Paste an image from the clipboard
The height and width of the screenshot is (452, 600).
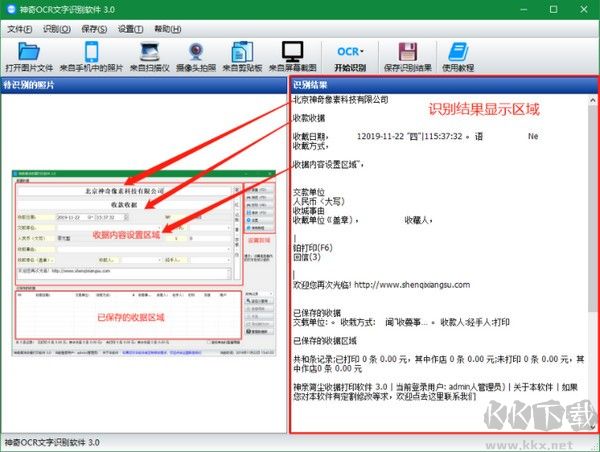coord(244,57)
